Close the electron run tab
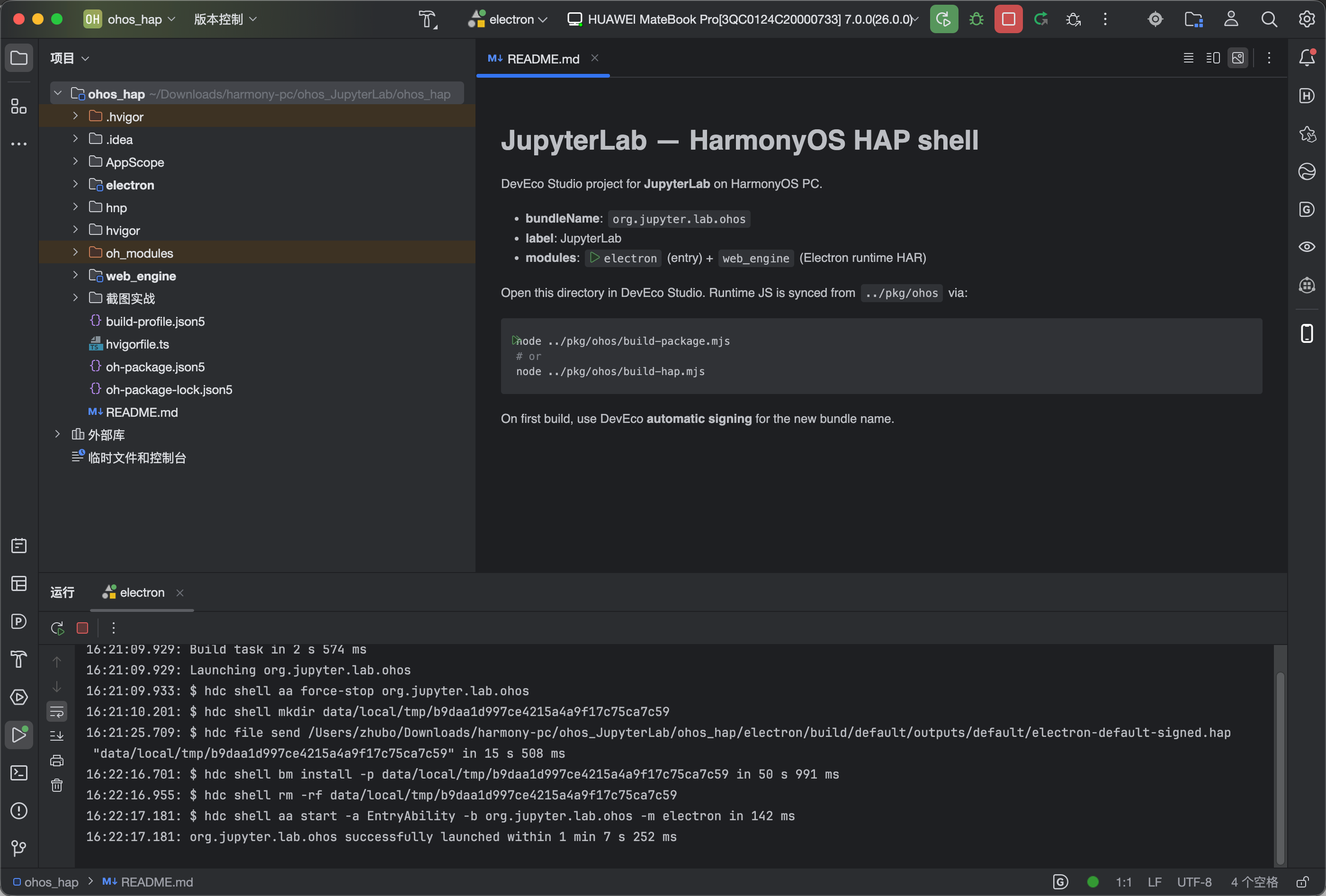The height and width of the screenshot is (896, 1326). [x=180, y=593]
